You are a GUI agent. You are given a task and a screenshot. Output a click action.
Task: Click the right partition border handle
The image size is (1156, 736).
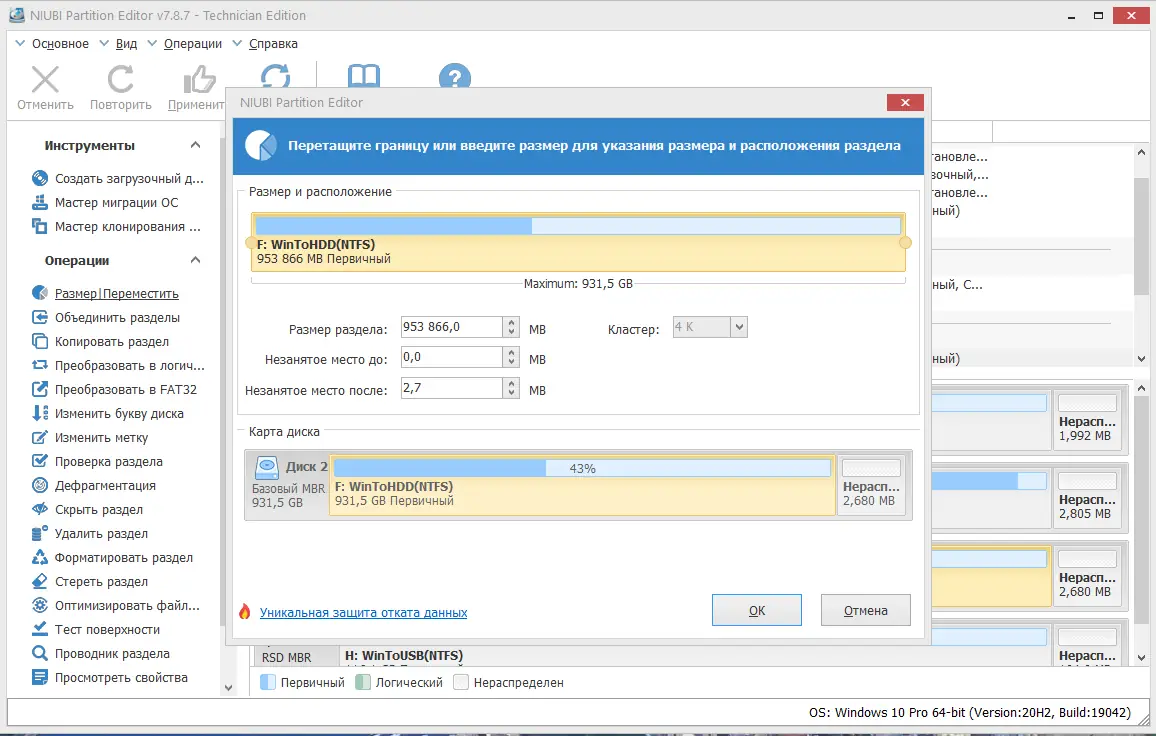pos(905,243)
